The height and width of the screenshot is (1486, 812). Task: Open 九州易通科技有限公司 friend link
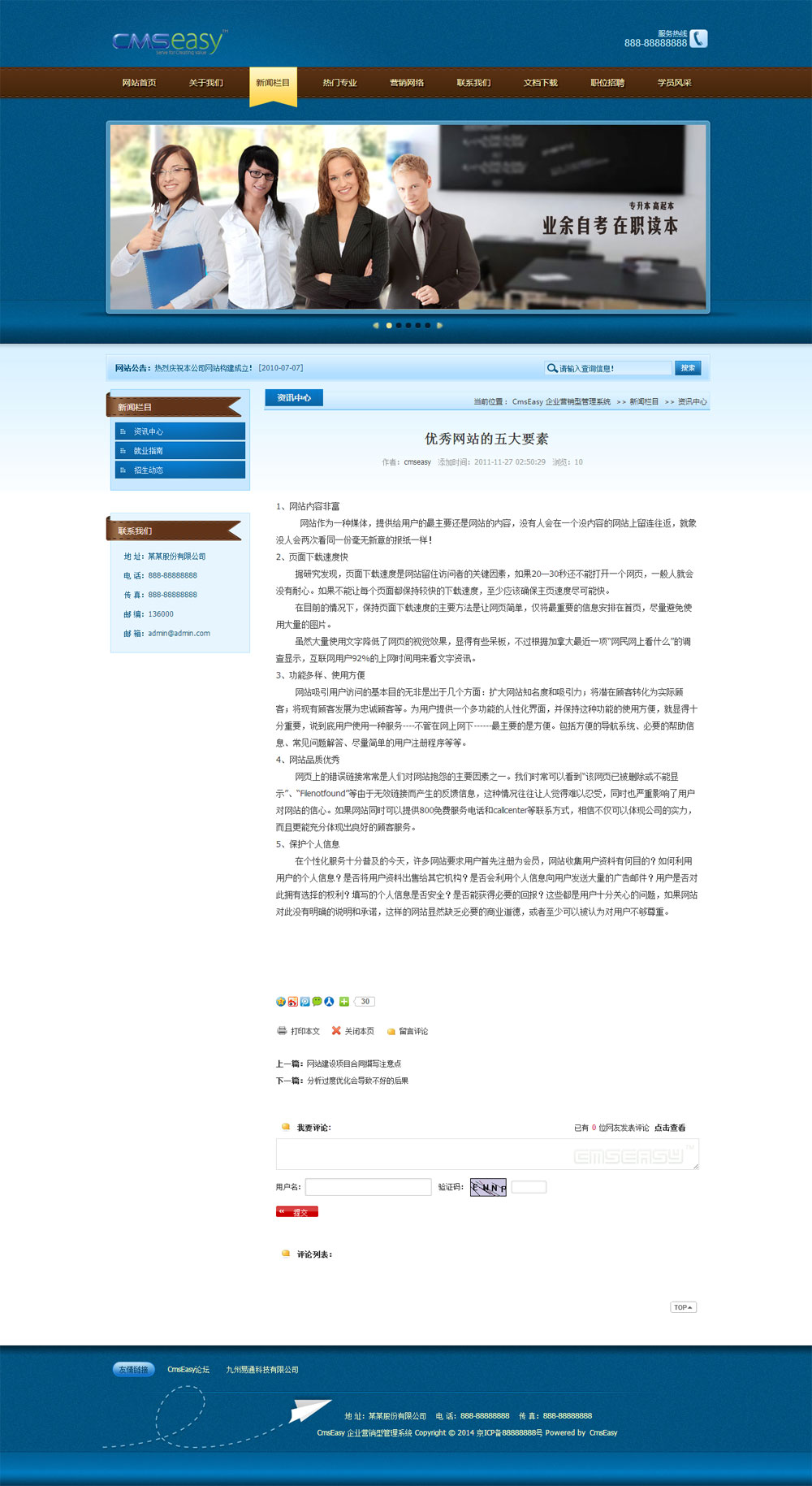pyautogui.click(x=262, y=1370)
